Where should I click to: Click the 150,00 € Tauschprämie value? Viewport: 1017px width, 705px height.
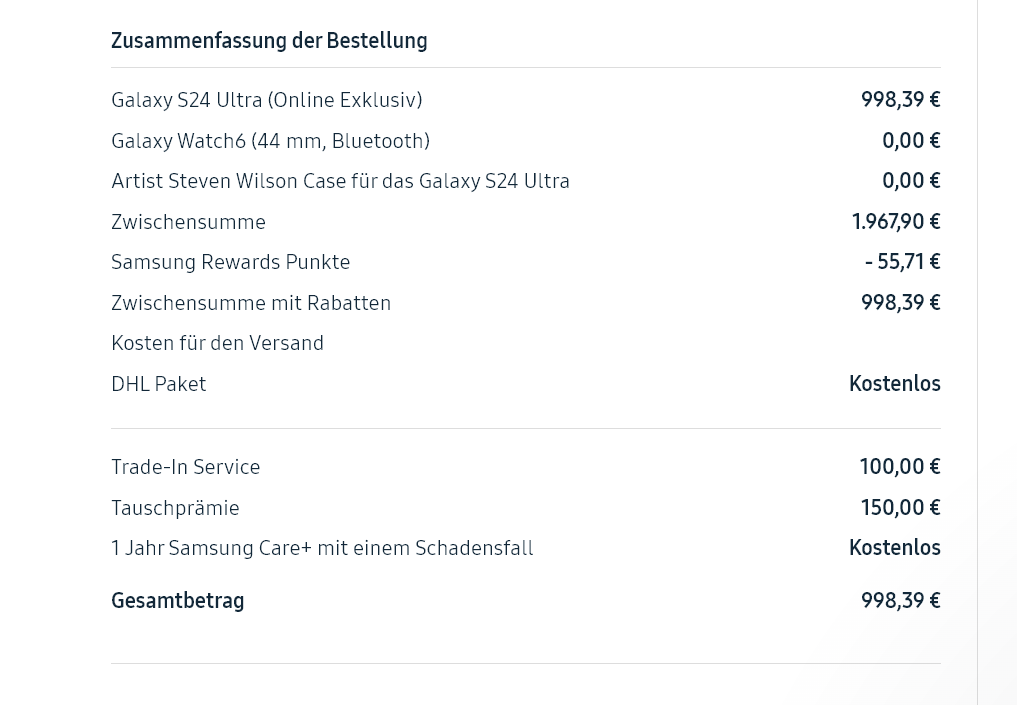[900, 508]
